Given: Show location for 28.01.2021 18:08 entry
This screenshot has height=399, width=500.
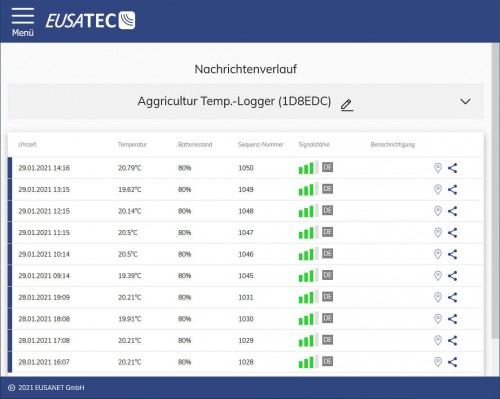Looking at the screenshot, I should (438, 319).
